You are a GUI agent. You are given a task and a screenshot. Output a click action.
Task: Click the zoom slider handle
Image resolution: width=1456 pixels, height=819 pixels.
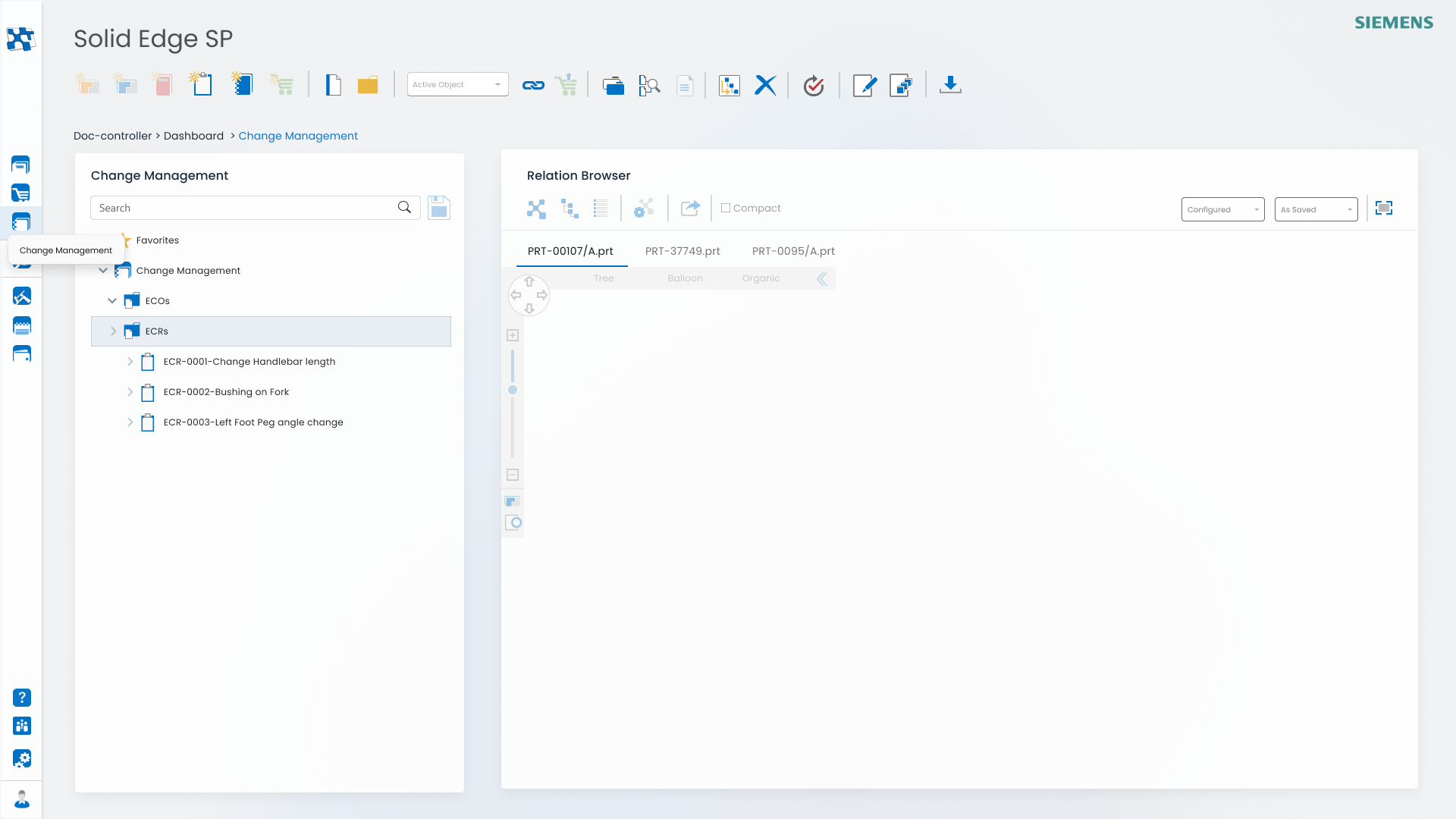click(513, 390)
